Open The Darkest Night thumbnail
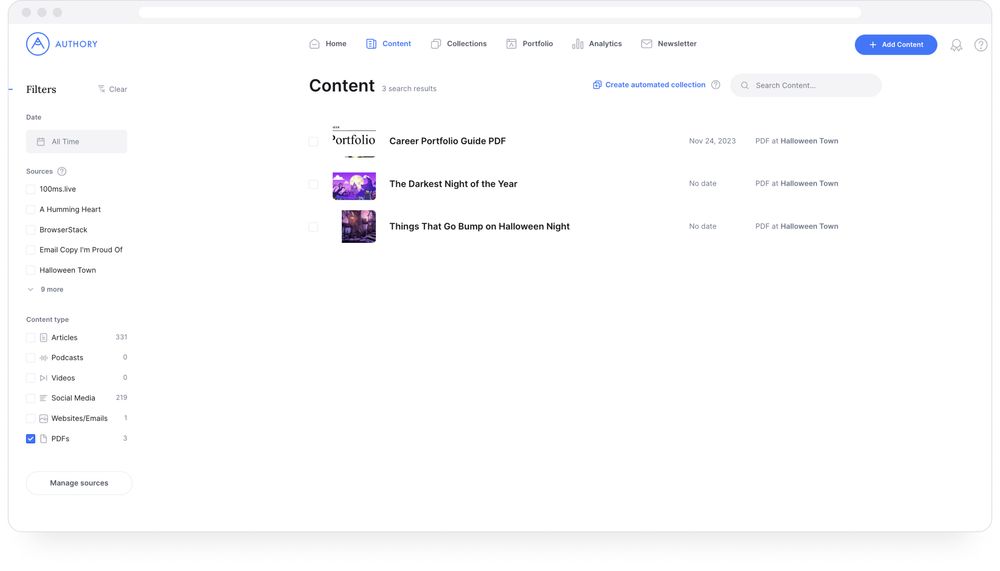The width and height of the screenshot is (1000, 571). click(x=354, y=185)
